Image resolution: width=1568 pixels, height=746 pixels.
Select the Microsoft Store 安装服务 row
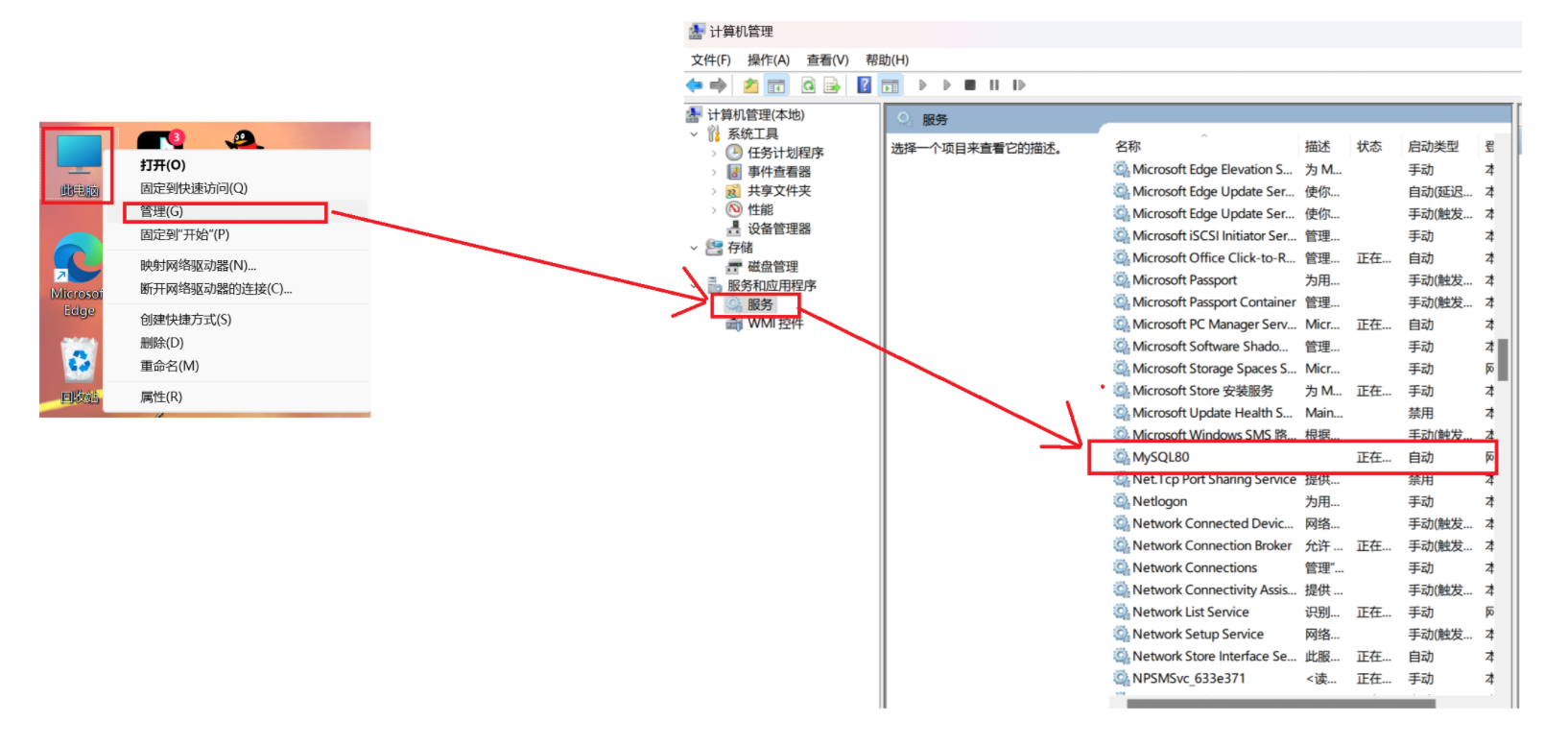[x=1303, y=391]
